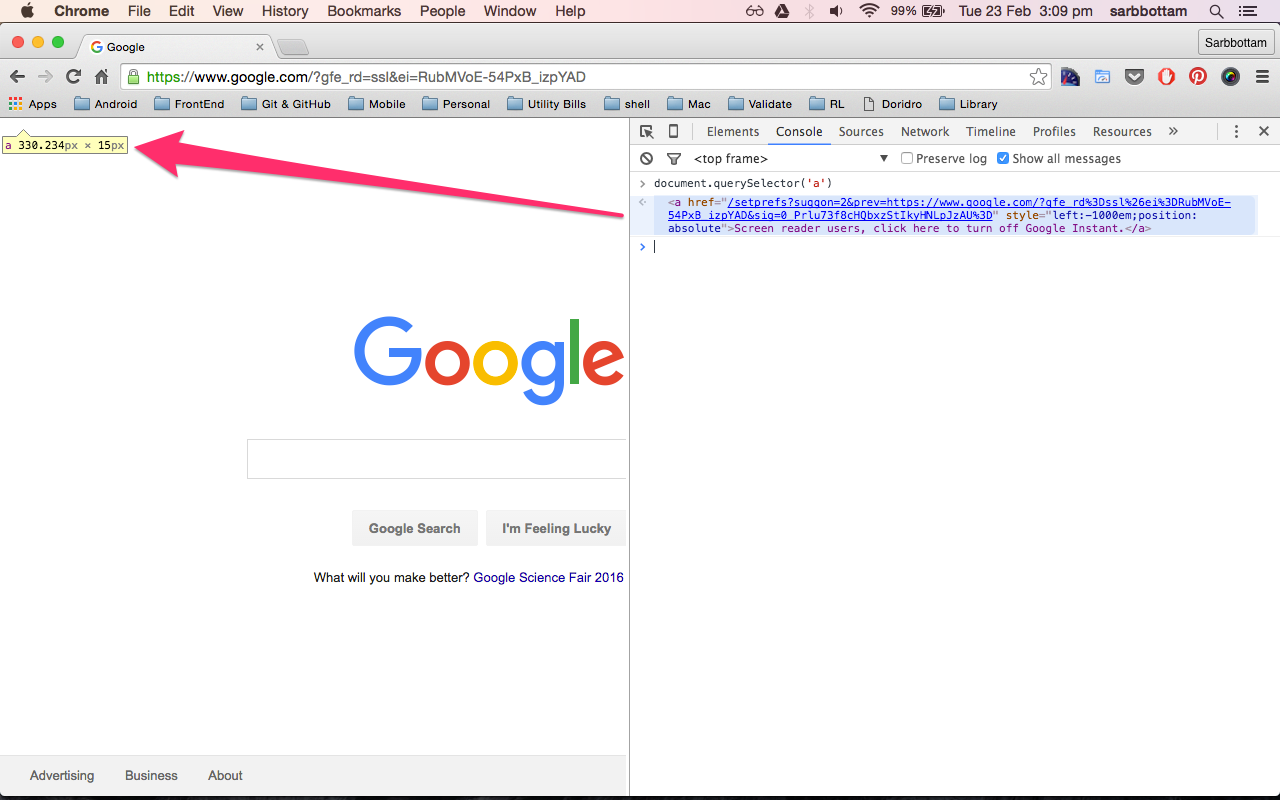
Task: Open the glasses menu bar icon
Action: [x=755, y=11]
